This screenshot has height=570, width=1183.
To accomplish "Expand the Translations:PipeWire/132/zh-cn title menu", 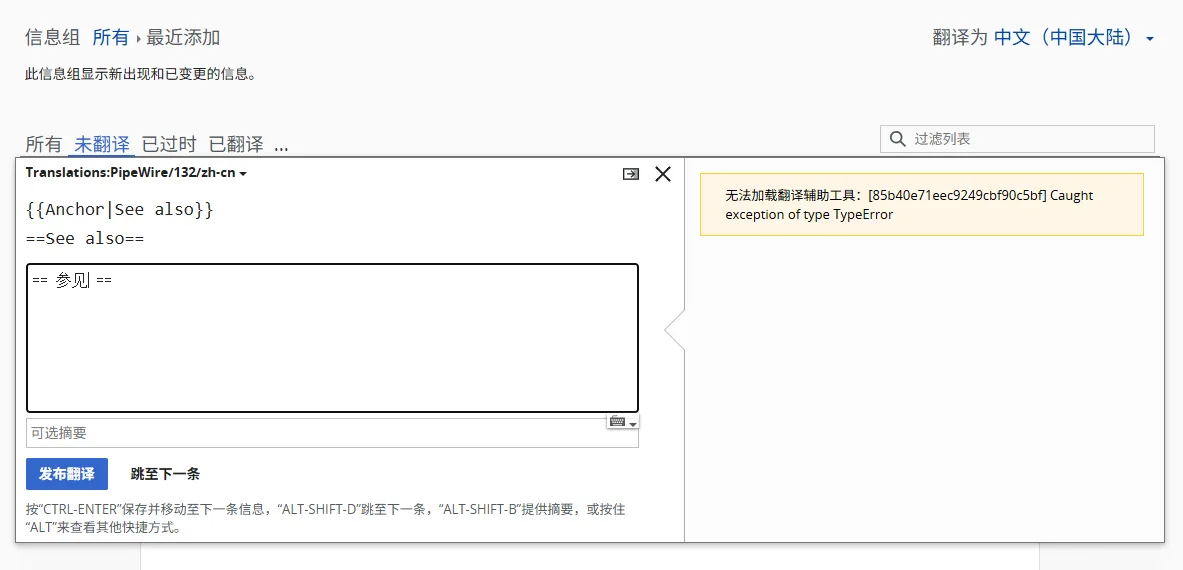I will click(137, 173).
